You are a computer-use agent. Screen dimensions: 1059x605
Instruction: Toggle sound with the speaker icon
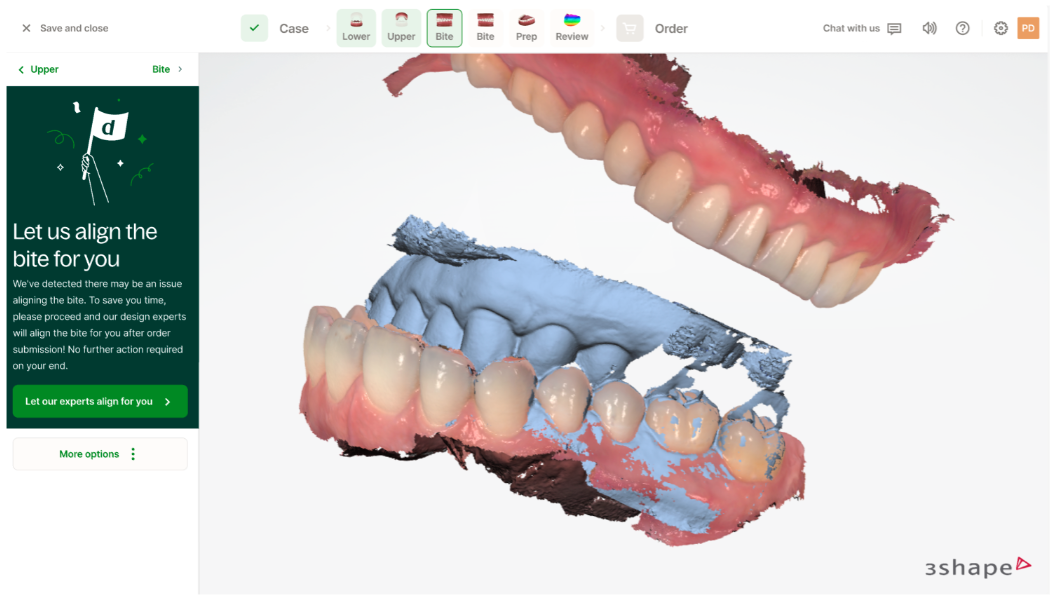click(x=930, y=28)
